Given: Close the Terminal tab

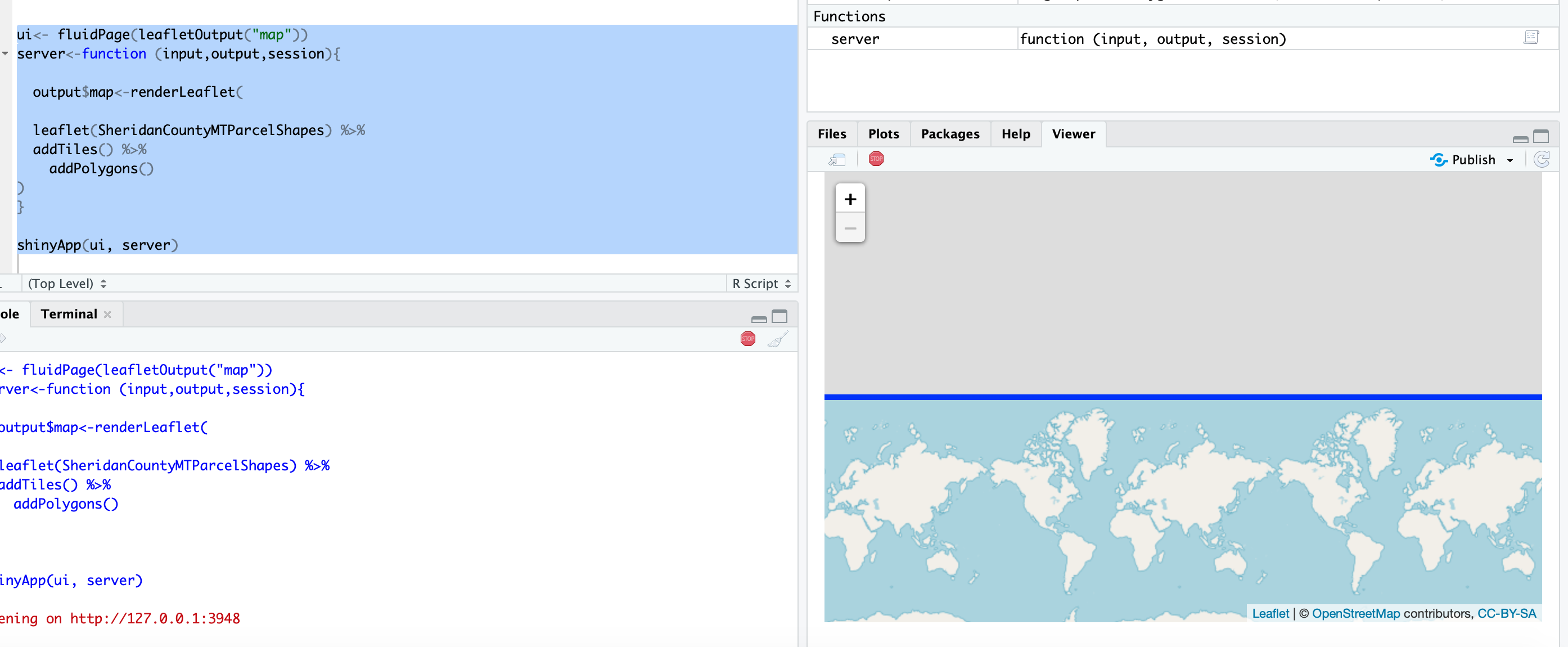Looking at the screenshot, I should [x=107, y=314].
